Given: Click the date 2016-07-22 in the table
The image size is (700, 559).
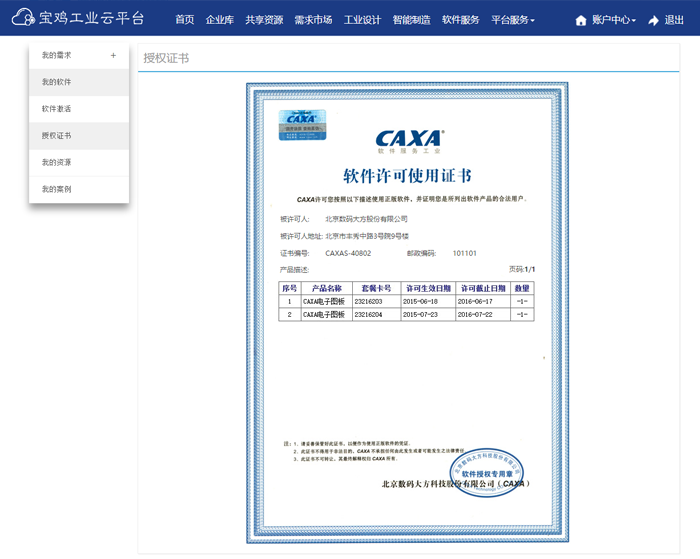Looking at the screenshot, I should 475,315.
